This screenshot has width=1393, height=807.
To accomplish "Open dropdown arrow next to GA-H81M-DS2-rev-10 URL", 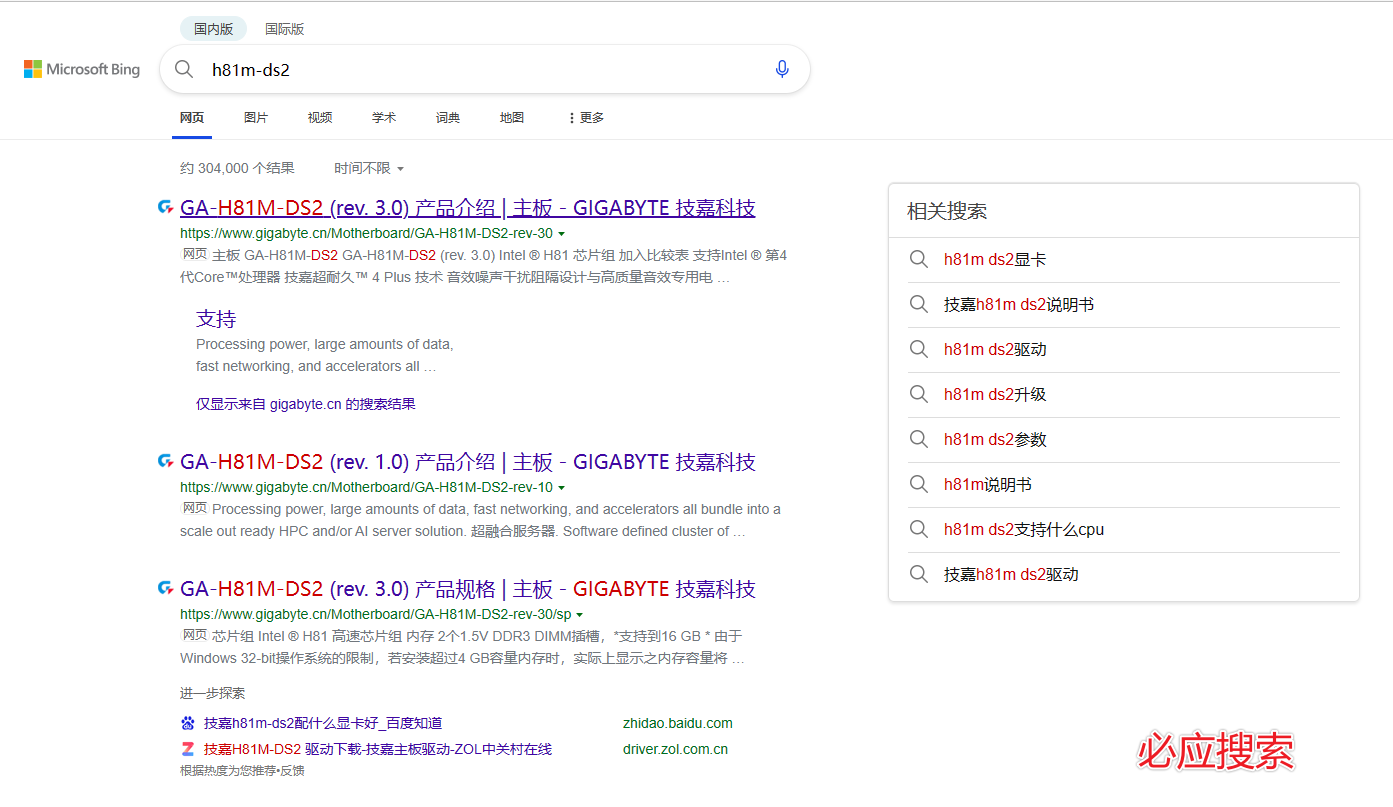I will [562, 488].
